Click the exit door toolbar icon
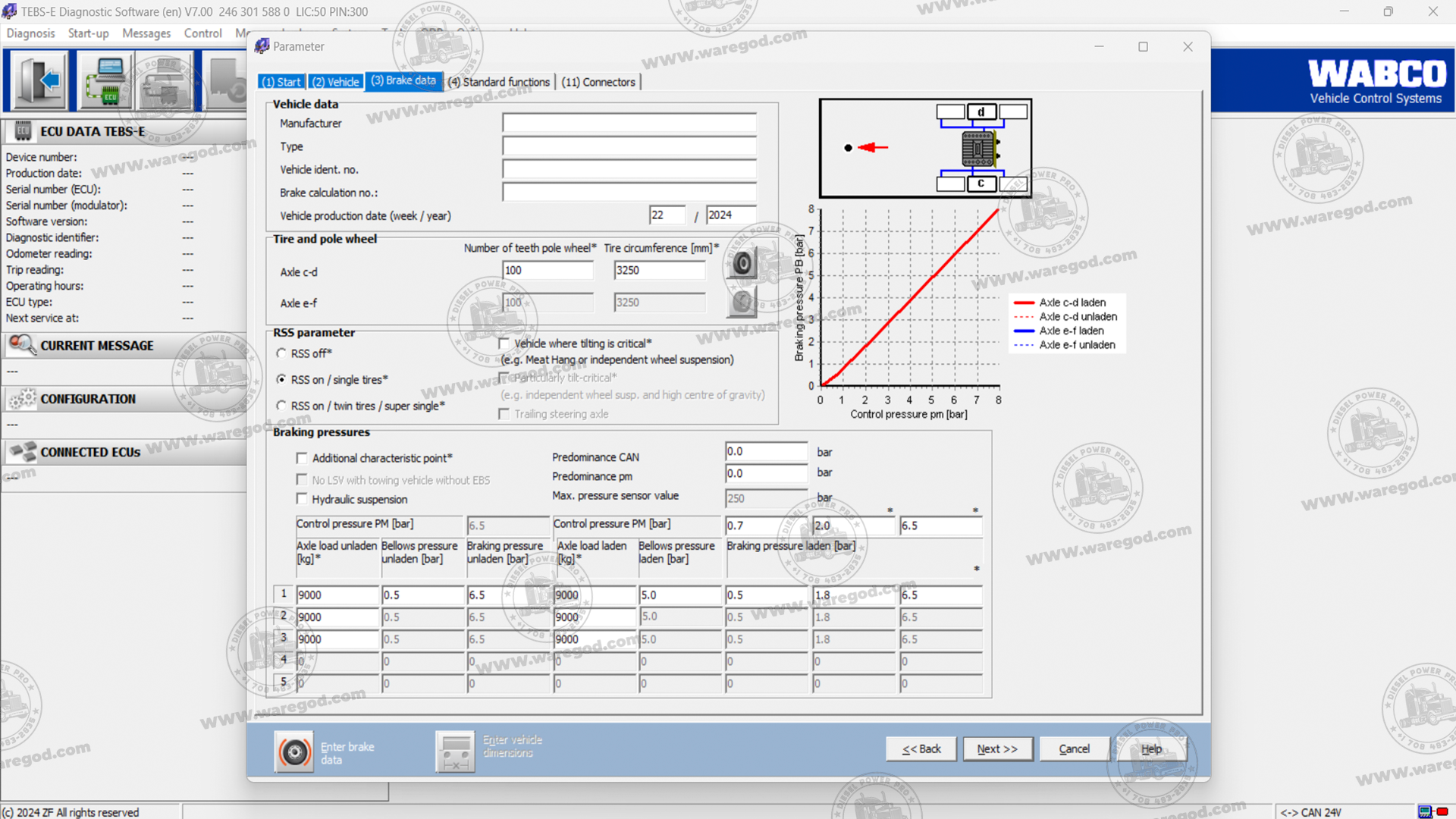 coord(38,80)
